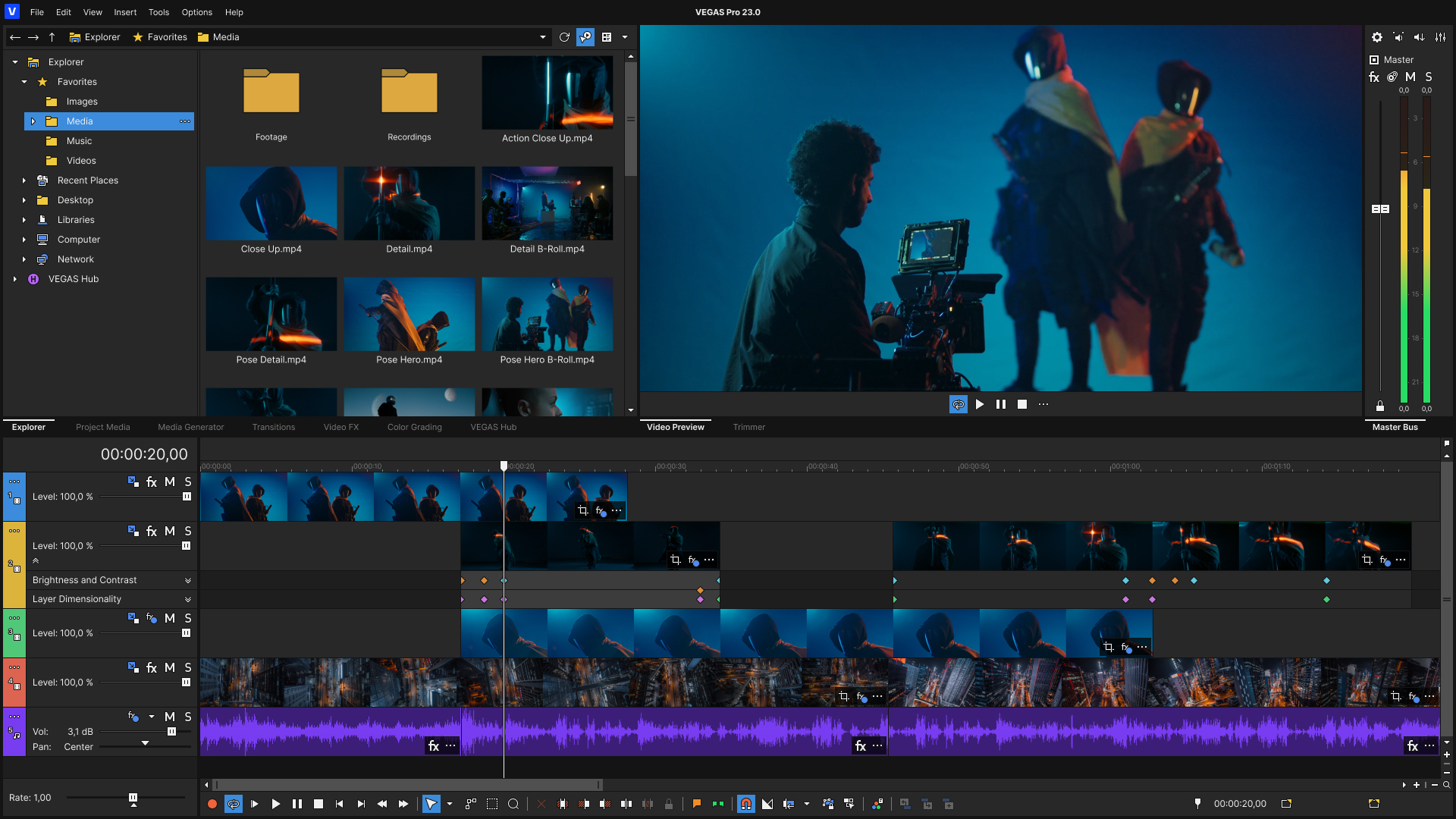Image resolution: width=1456 pixels, height=819 pixels.
Task: Click the Track FX icon on track 1
Action: coord(151,482)
